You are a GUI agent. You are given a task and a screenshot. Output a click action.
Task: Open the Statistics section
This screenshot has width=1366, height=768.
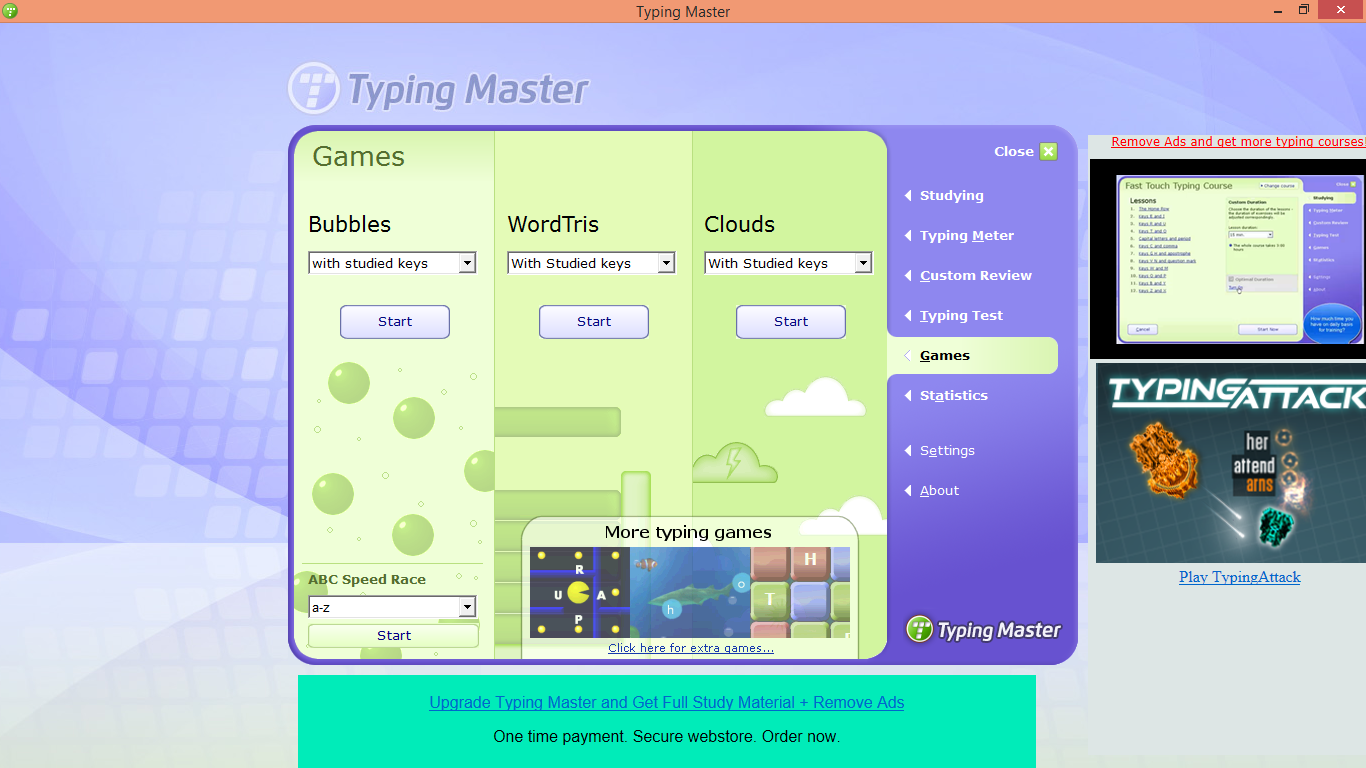coord(953,396)
